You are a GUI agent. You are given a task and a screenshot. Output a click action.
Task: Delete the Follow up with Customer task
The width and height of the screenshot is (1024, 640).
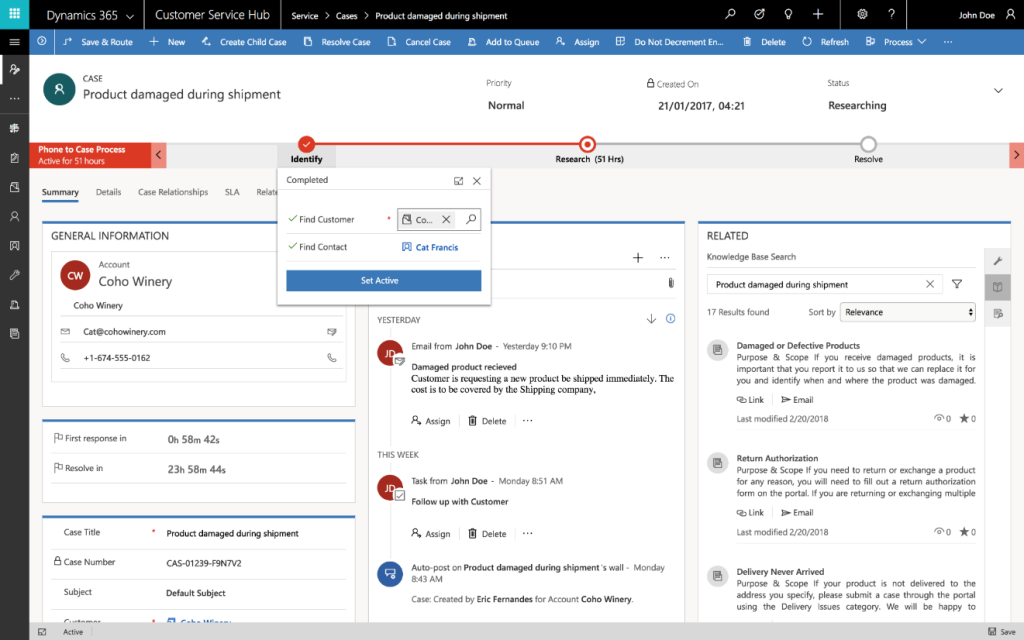tap(487, 534)
